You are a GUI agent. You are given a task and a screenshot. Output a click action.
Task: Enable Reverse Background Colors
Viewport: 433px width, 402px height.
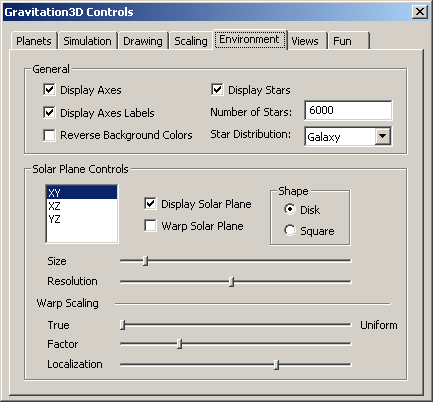(49, 135)
